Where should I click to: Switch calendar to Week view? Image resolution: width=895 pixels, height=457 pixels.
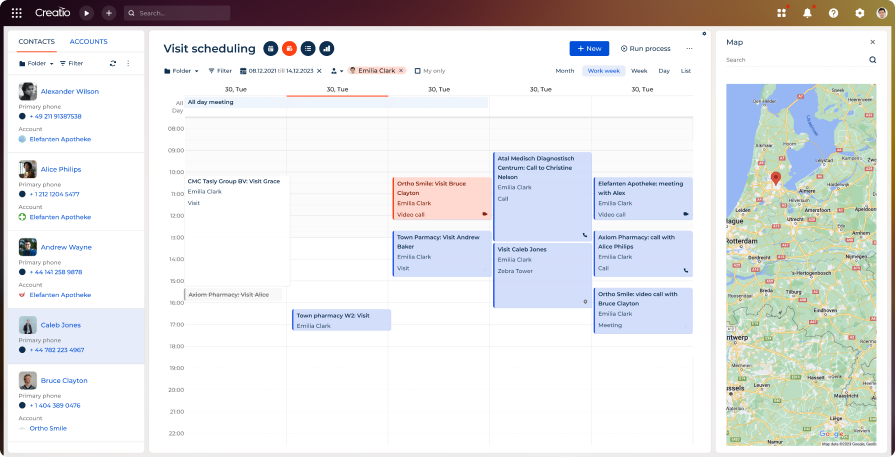pyautogui.click(x=639, y=71)
